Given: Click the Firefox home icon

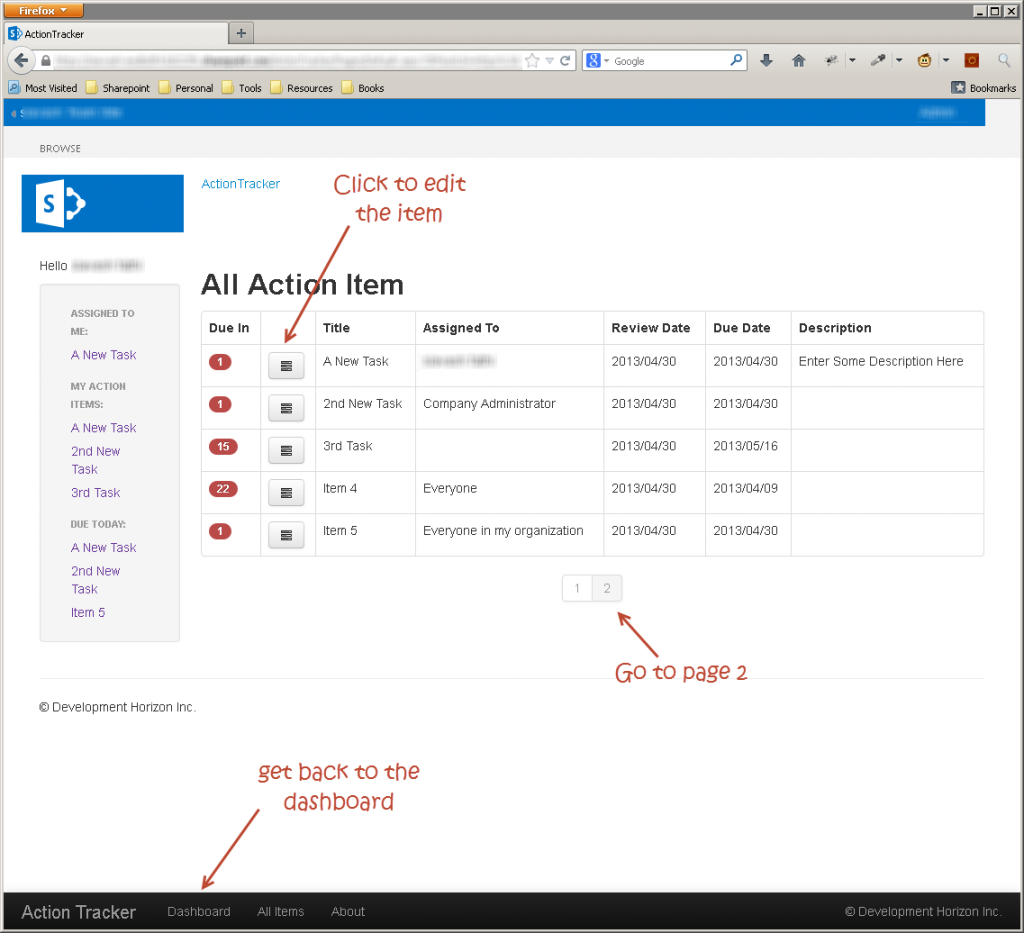Looking at the screenshot, I should coord(798,60).
